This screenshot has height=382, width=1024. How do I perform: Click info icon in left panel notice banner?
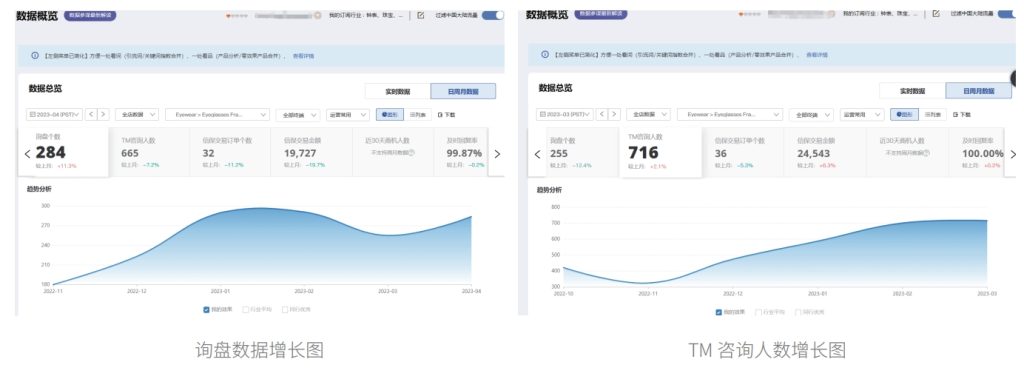[x=35, y=56]
